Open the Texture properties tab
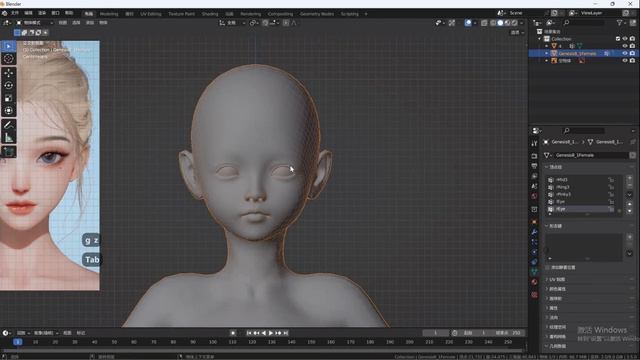640x360 pixels. point(534,294)
